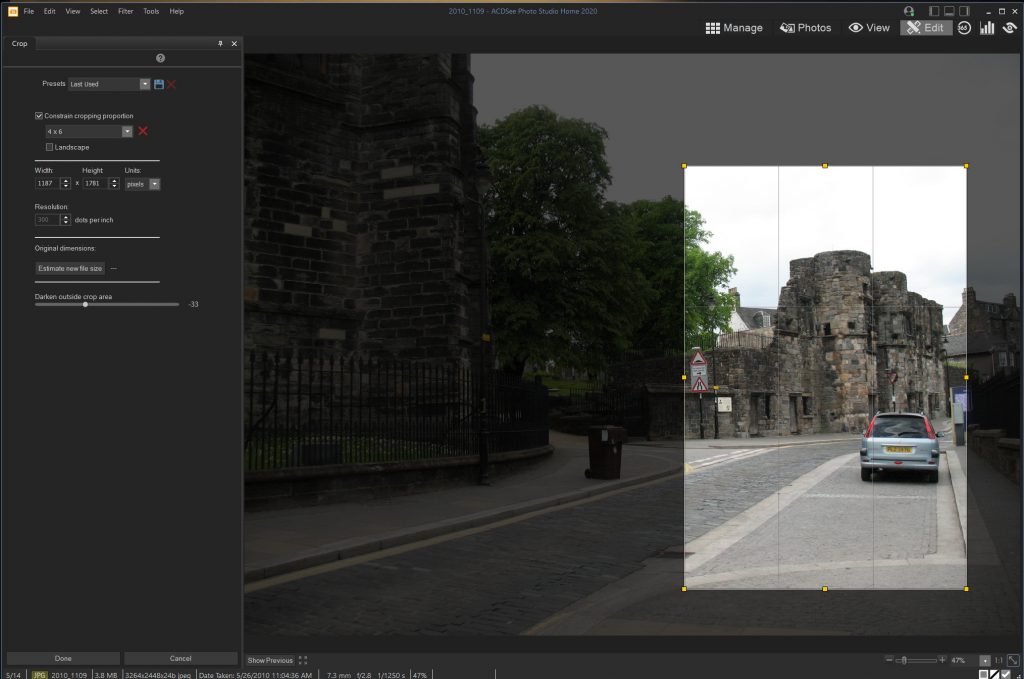Pin the Crop panel
1024x679 pixels.
pyautogui.click(x=221, y=44)
